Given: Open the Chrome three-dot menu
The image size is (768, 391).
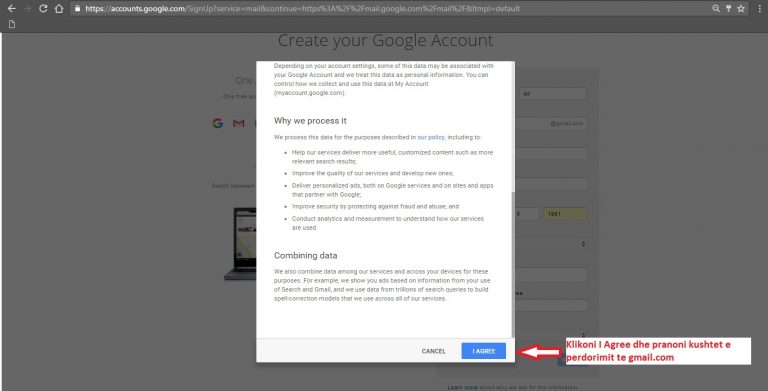Looking at the screenshot, I should [x=760, y=8].
